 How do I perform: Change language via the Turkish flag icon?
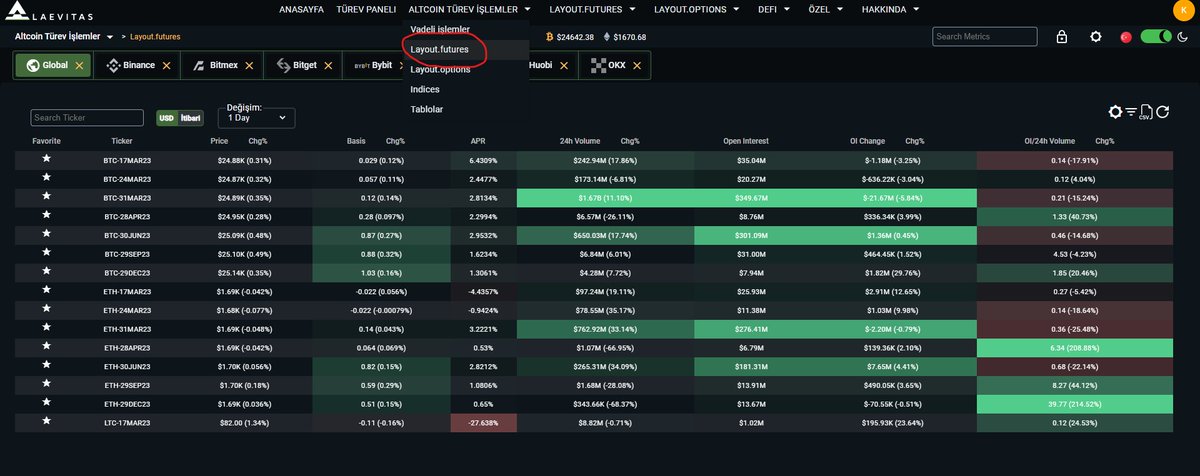(x=1125, y=37)
